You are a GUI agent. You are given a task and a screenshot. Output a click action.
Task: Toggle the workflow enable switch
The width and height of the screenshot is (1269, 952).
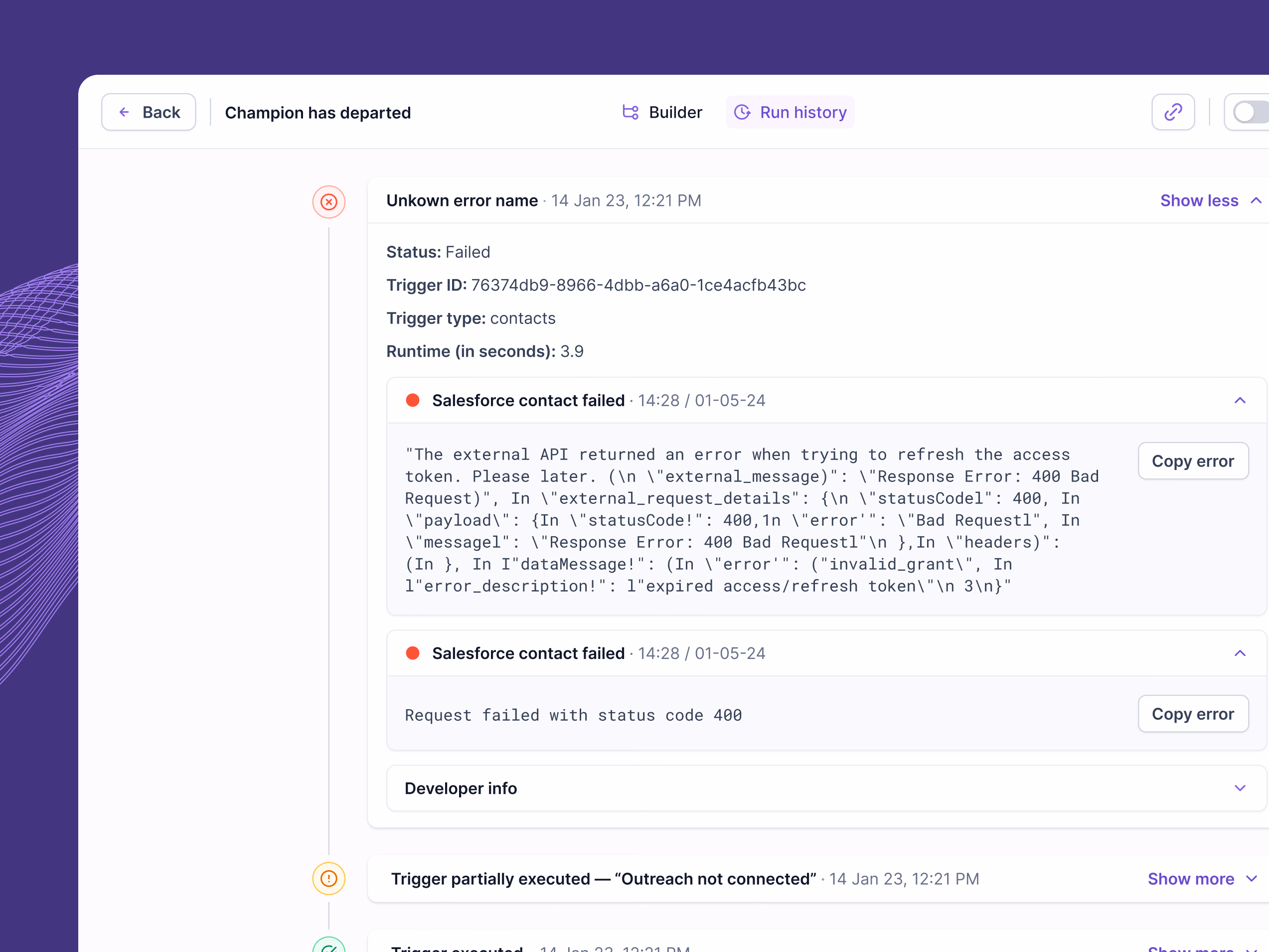coord(1251,113)
